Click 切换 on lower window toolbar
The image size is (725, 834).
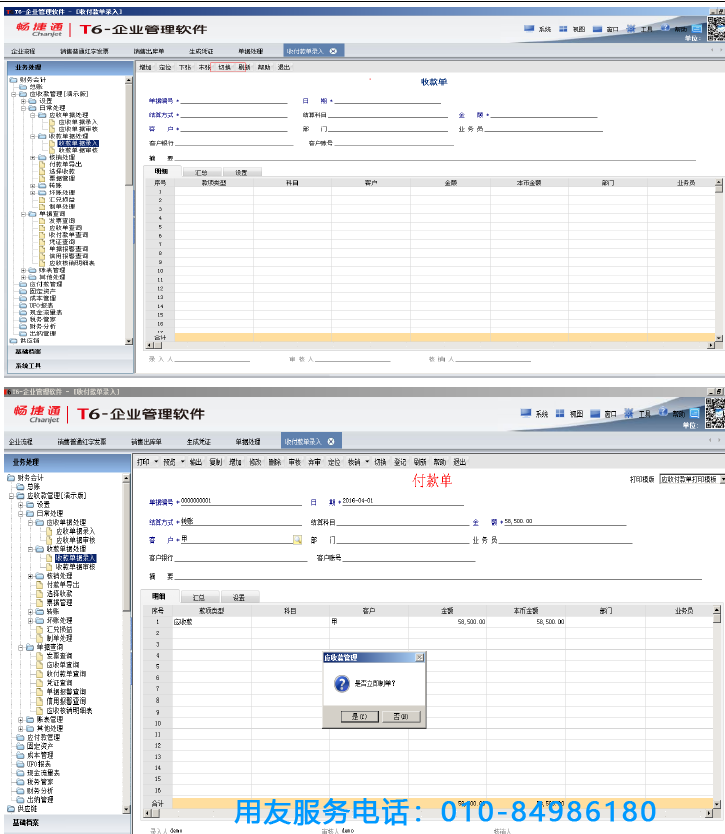pos(380,462)
